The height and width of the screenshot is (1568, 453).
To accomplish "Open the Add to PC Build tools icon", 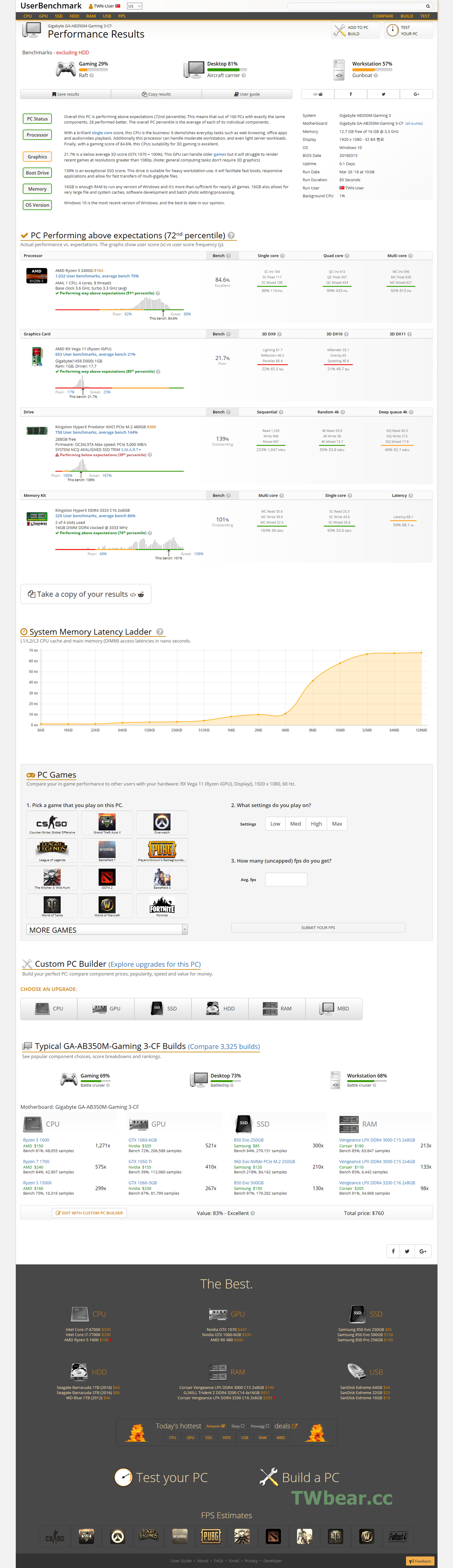I will coord(339,30).
